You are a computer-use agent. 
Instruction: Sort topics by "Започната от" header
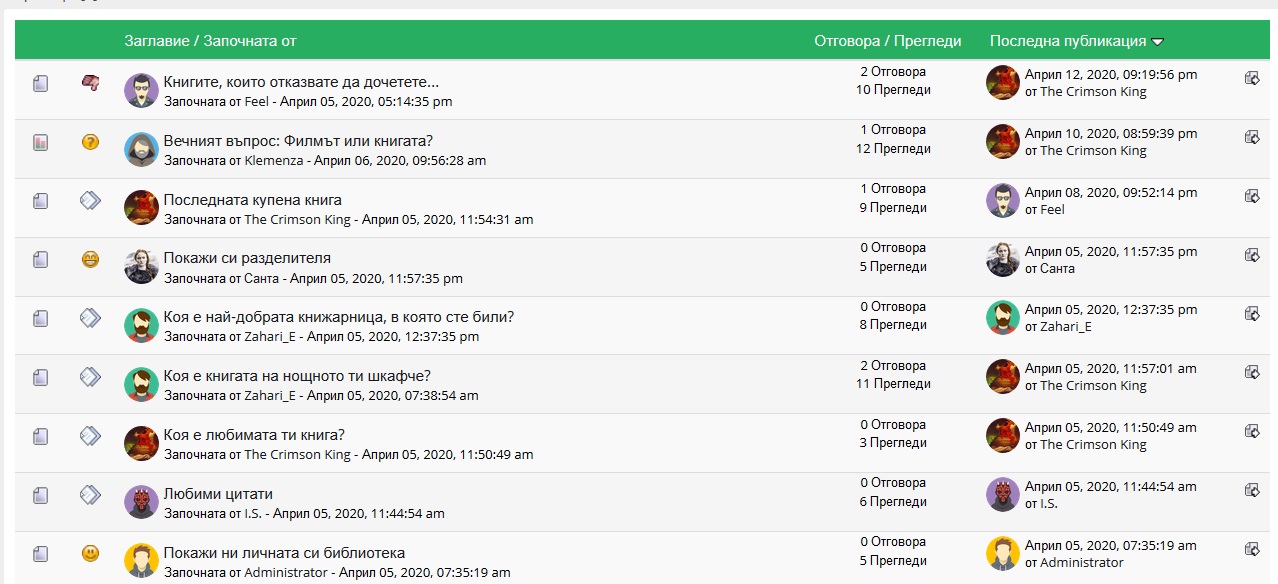tap(250, 41)
